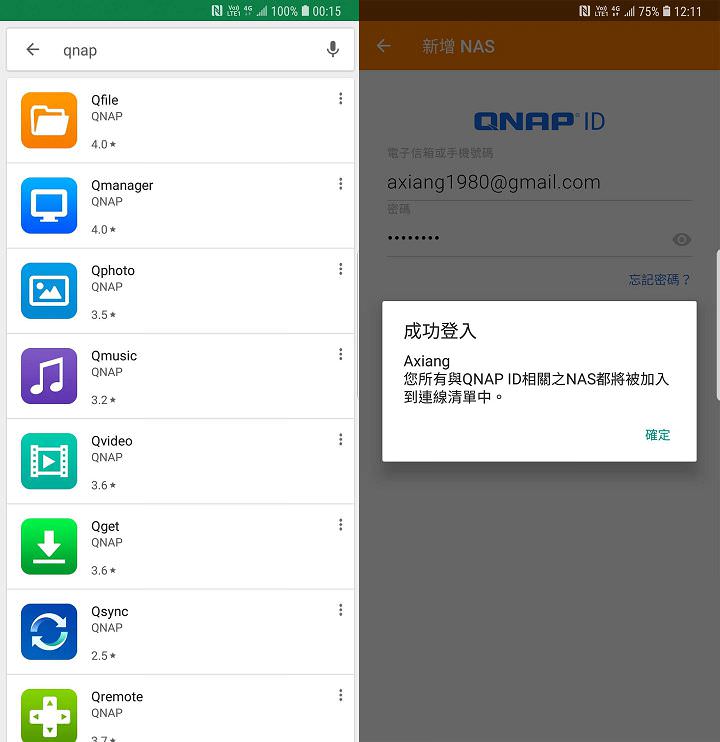This screenshot has width=720, height=742.
Task: Open more options menu for Qremote
Action: [x=341, y=695]
